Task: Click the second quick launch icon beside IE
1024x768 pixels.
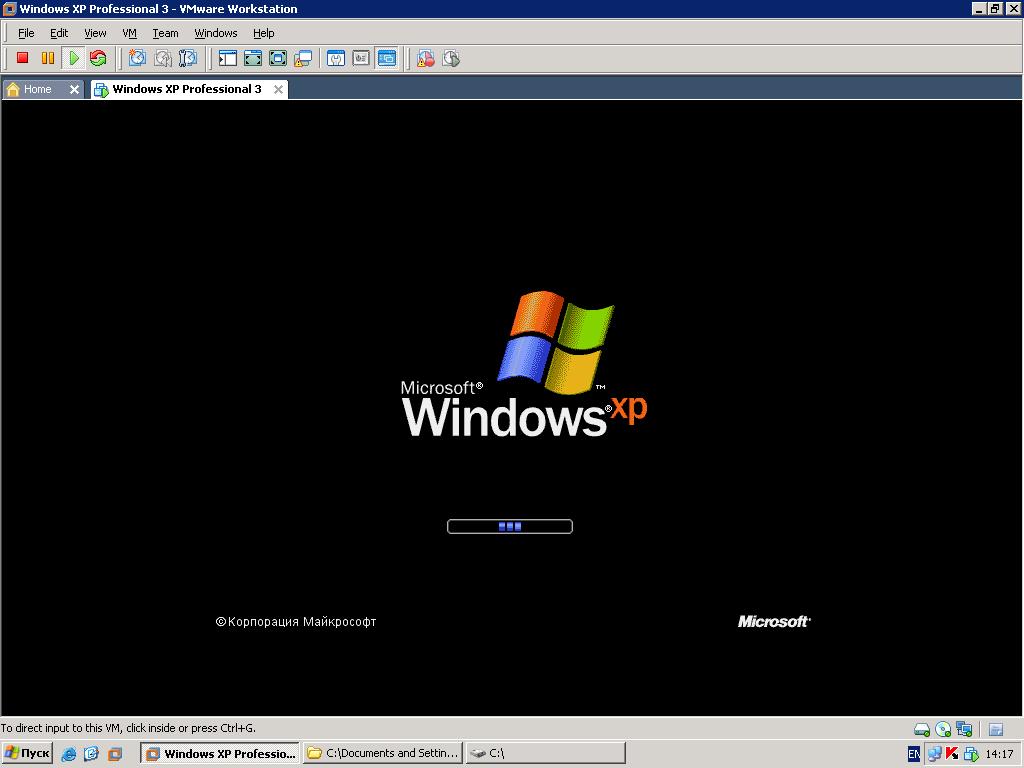Action: point(91,754)
